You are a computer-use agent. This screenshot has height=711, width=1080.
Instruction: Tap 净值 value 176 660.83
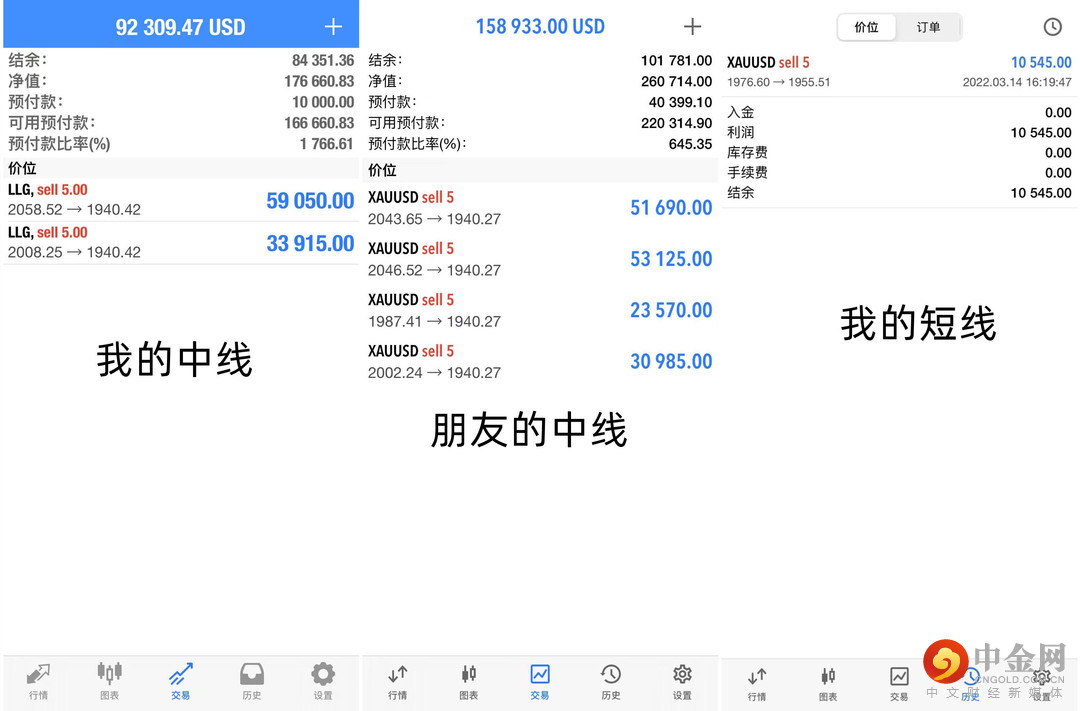pos(319,81)
